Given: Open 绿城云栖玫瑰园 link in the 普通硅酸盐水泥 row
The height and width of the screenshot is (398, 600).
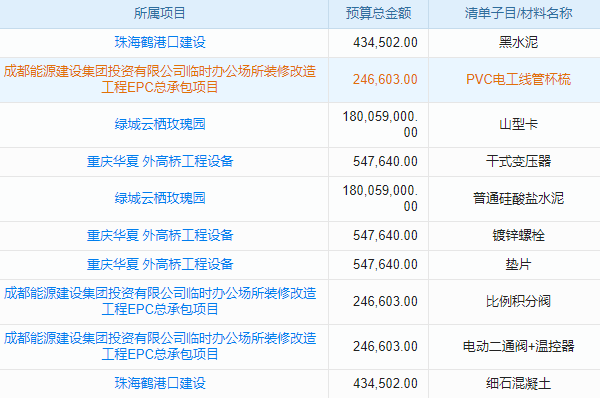Looking at the screenshot, I should point(160,198).
